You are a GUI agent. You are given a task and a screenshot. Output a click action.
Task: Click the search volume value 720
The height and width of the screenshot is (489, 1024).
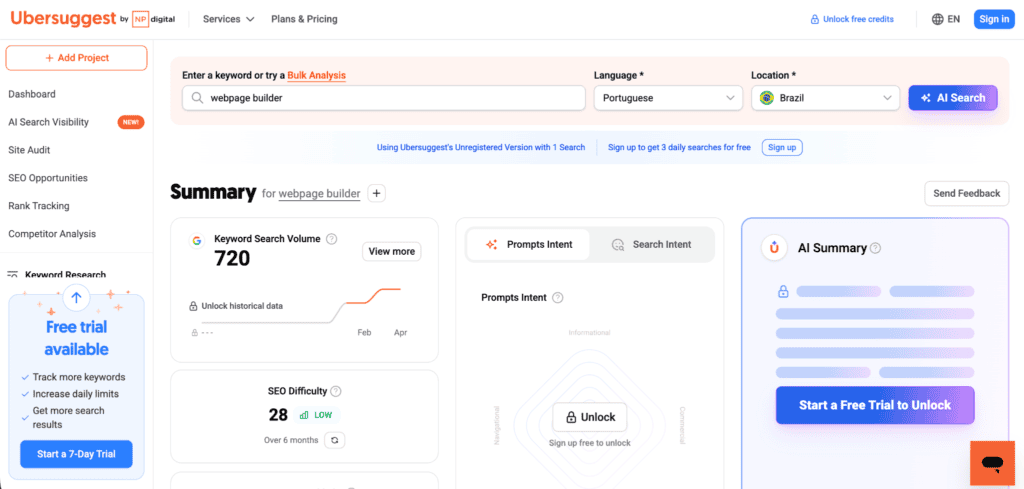click(x=232, y=259)
